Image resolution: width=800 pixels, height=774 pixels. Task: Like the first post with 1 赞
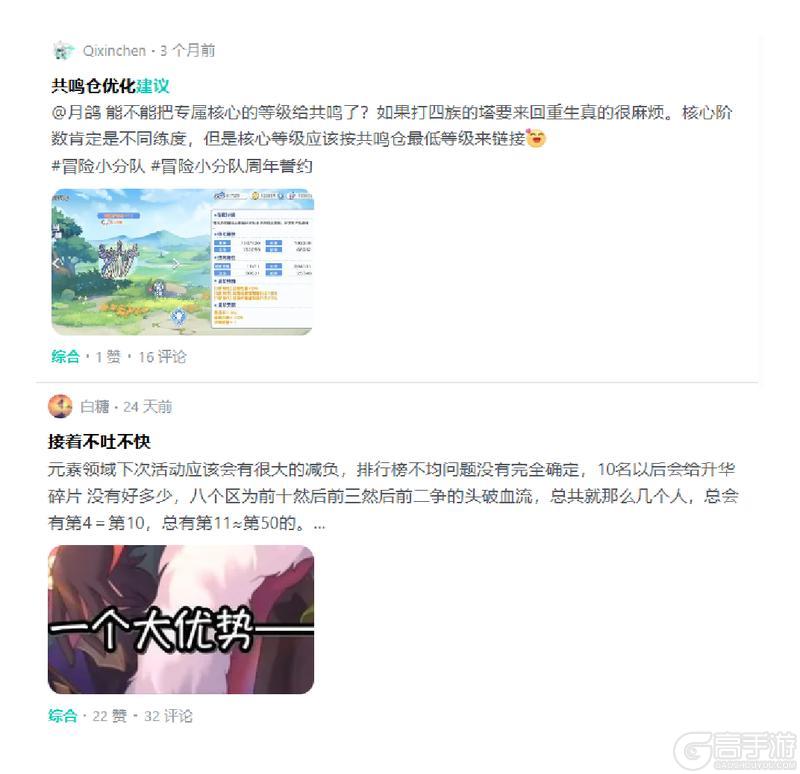pyautogui.click(x=108, y=357)
